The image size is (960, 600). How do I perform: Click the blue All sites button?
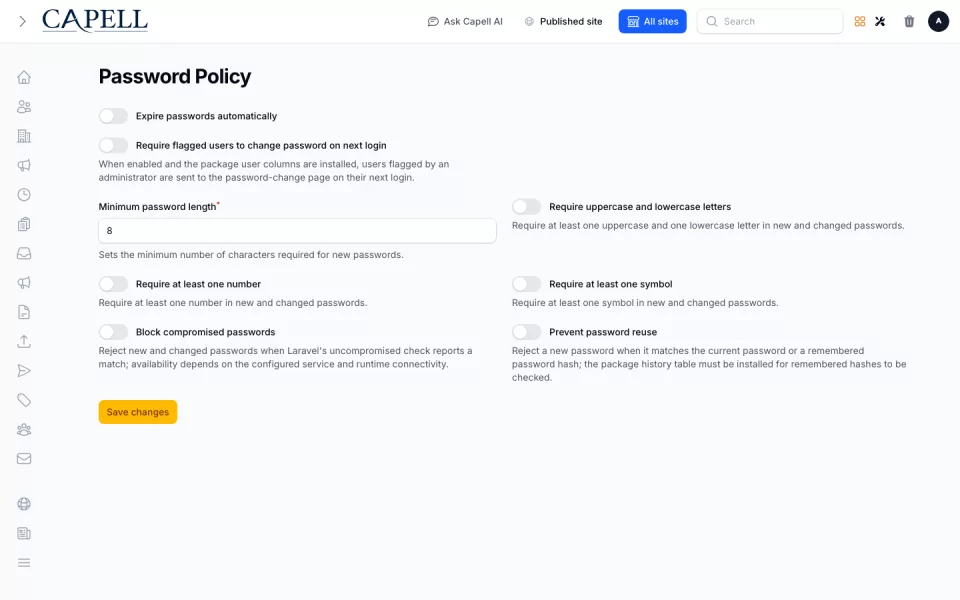tap(653, 21)
